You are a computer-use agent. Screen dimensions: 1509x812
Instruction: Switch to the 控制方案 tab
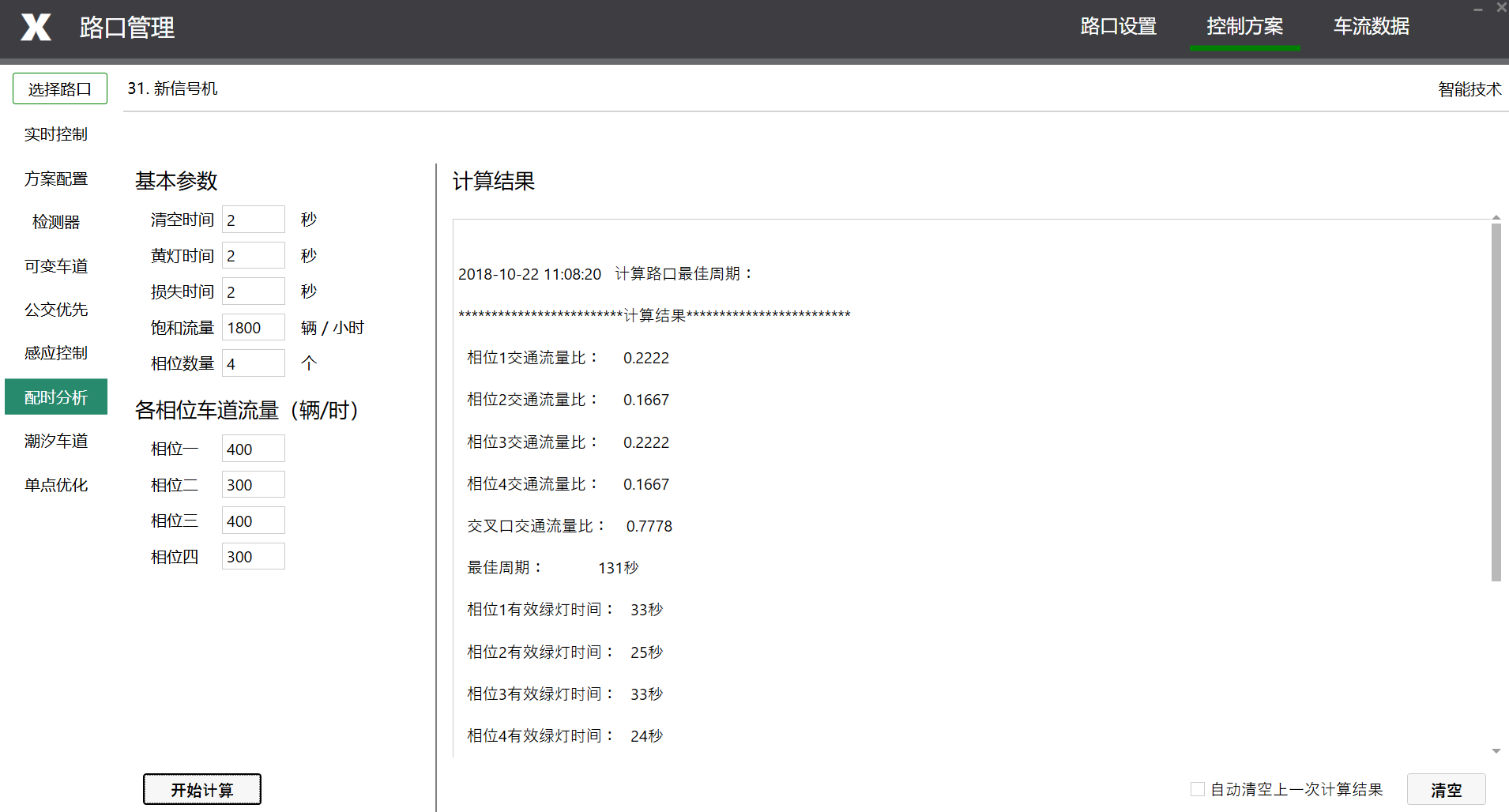(1244, 26)
